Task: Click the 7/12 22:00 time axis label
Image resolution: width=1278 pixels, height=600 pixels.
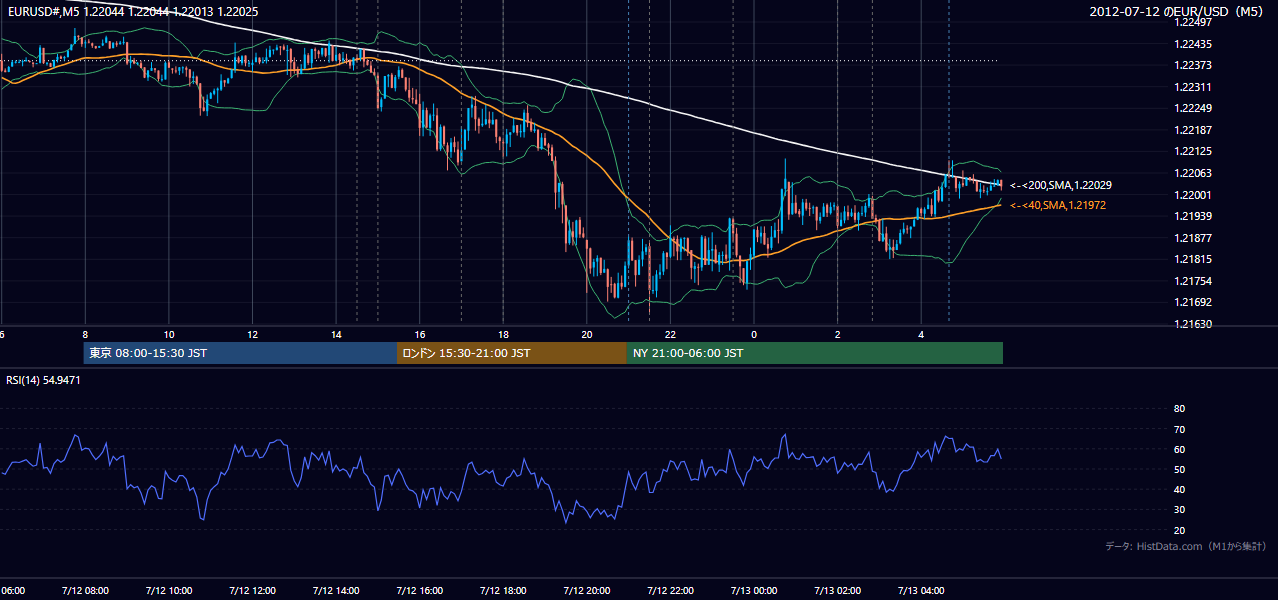Action: 670,590
